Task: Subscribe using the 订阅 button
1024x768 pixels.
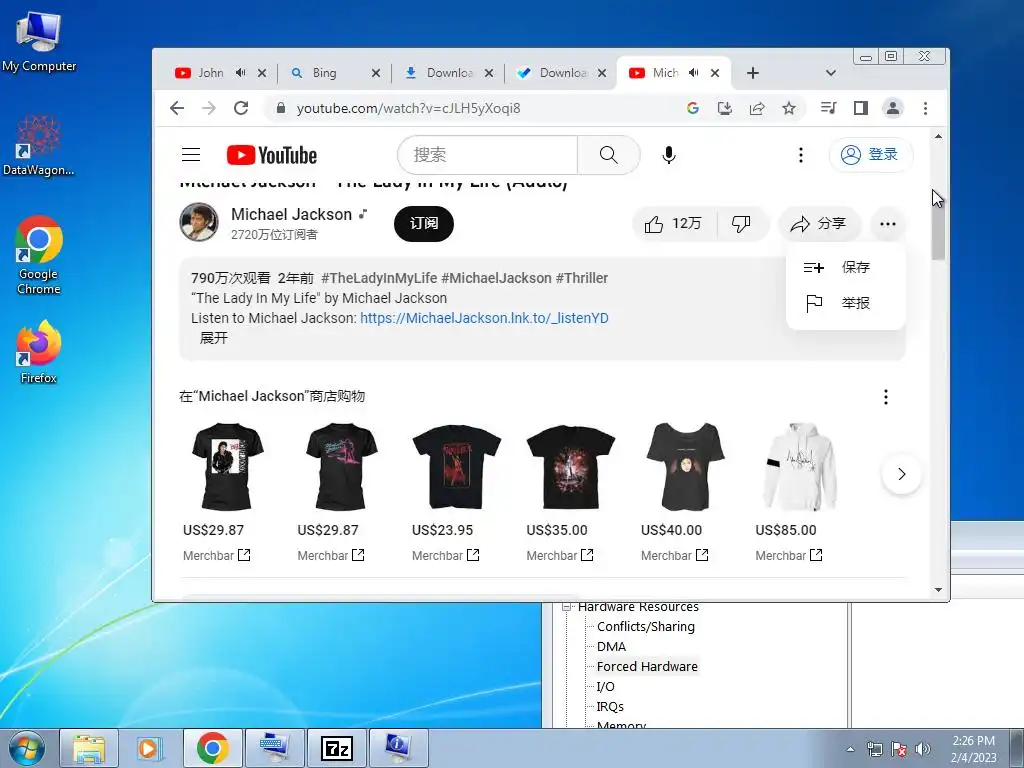Action: [x=424, y=223]
